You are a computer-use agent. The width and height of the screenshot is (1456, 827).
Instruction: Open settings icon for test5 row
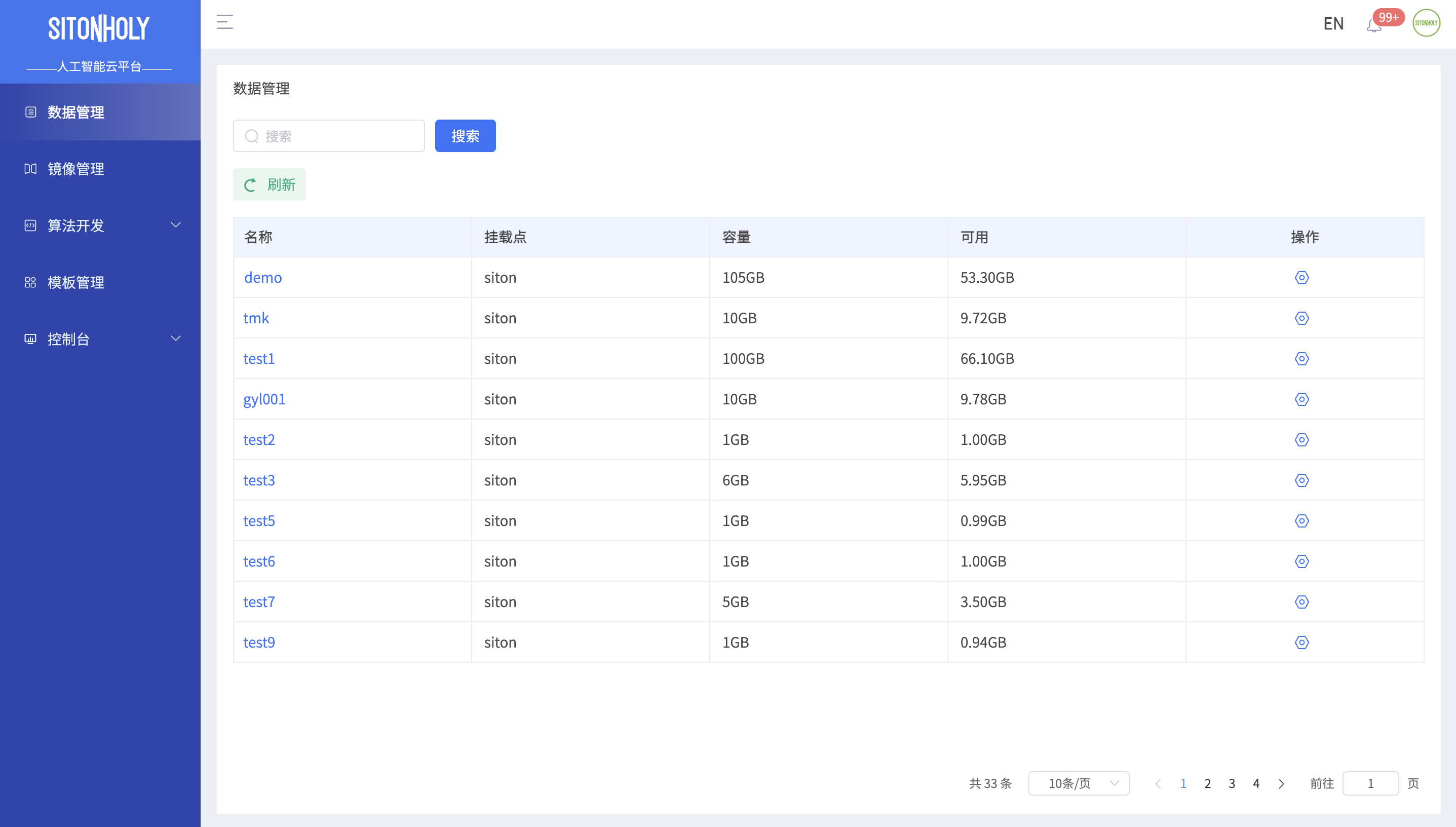[1301, 521]
